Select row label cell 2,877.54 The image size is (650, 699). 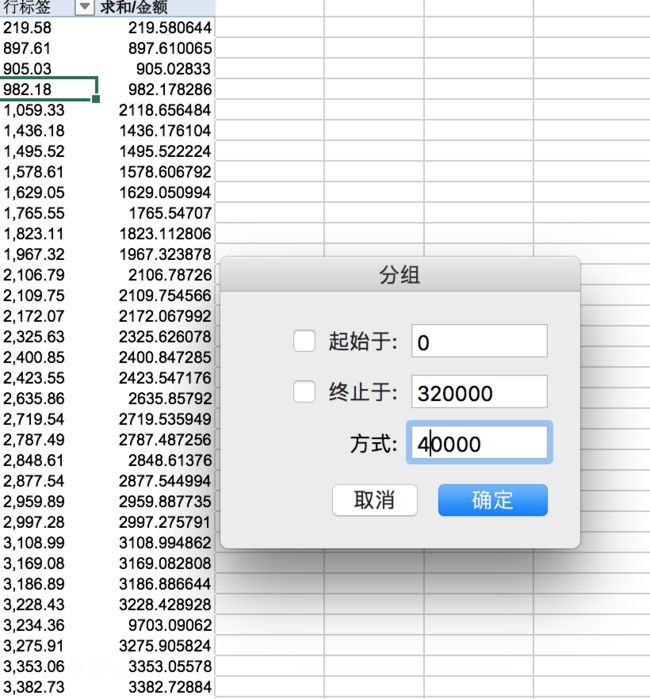[49, 481]
